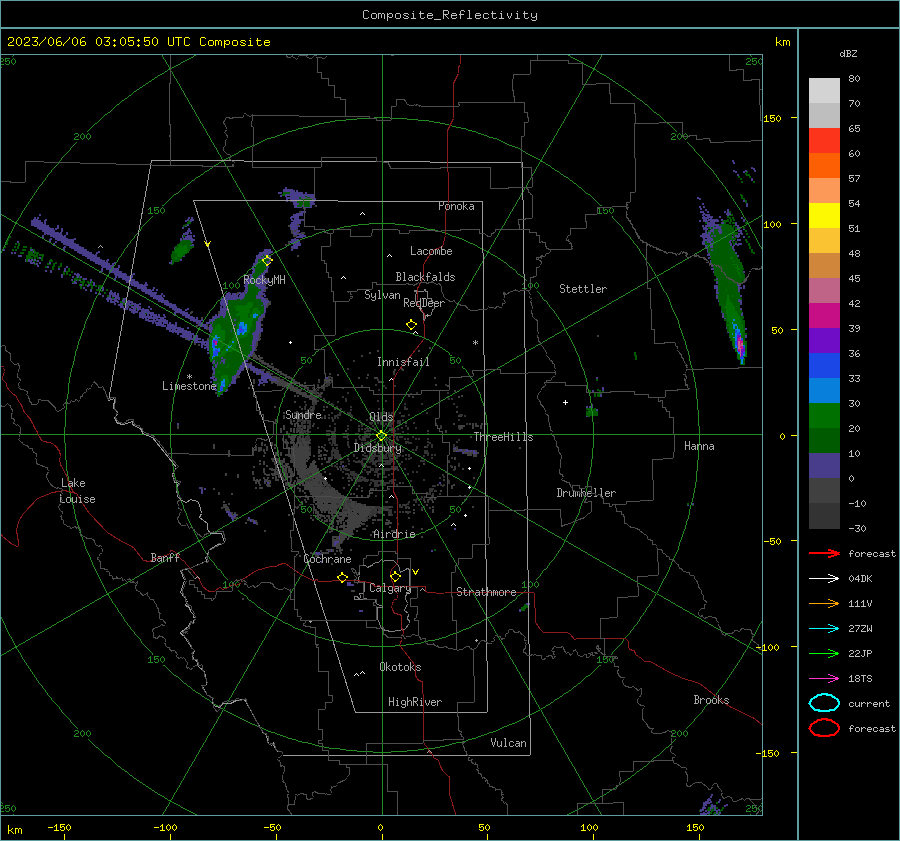This screenshot has width=900, height=841.
Task: Click the RedDeer city label
Action: point(424,303)
